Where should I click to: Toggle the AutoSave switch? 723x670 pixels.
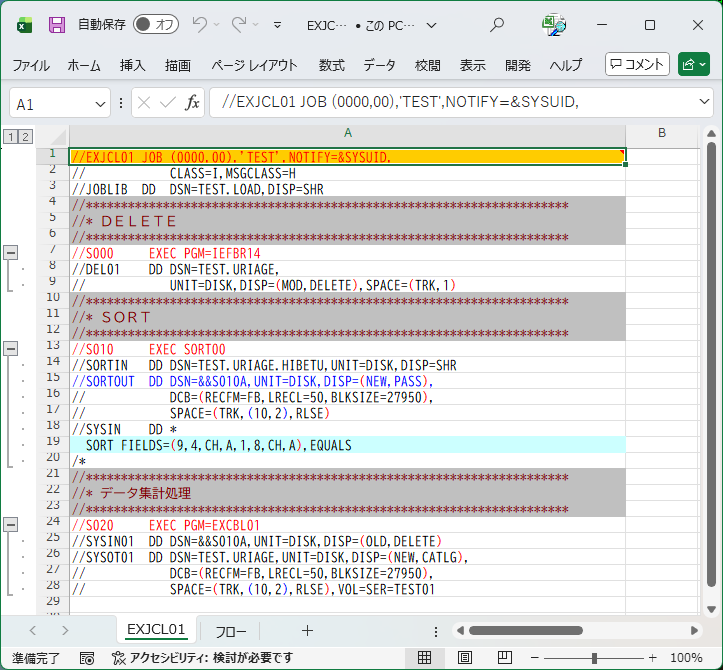(x=156, y=25)
